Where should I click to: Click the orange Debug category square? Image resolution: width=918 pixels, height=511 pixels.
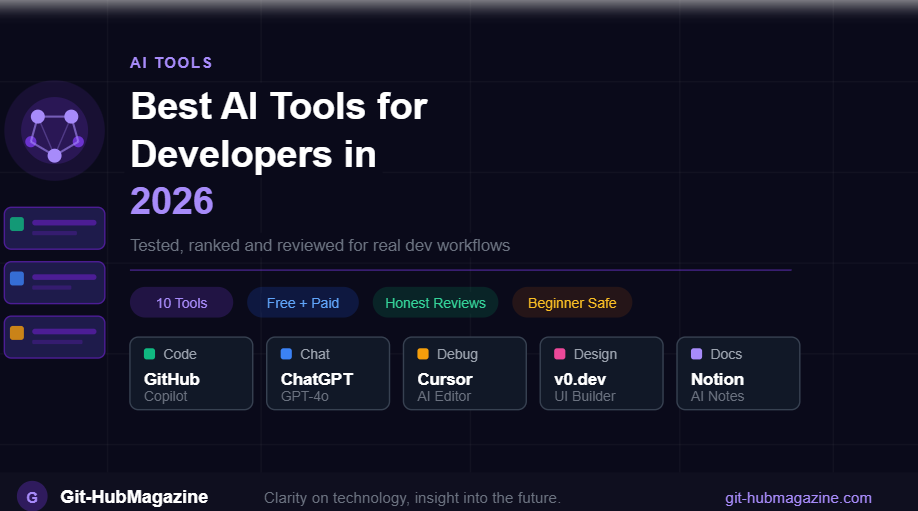click(x=423, y=354)
